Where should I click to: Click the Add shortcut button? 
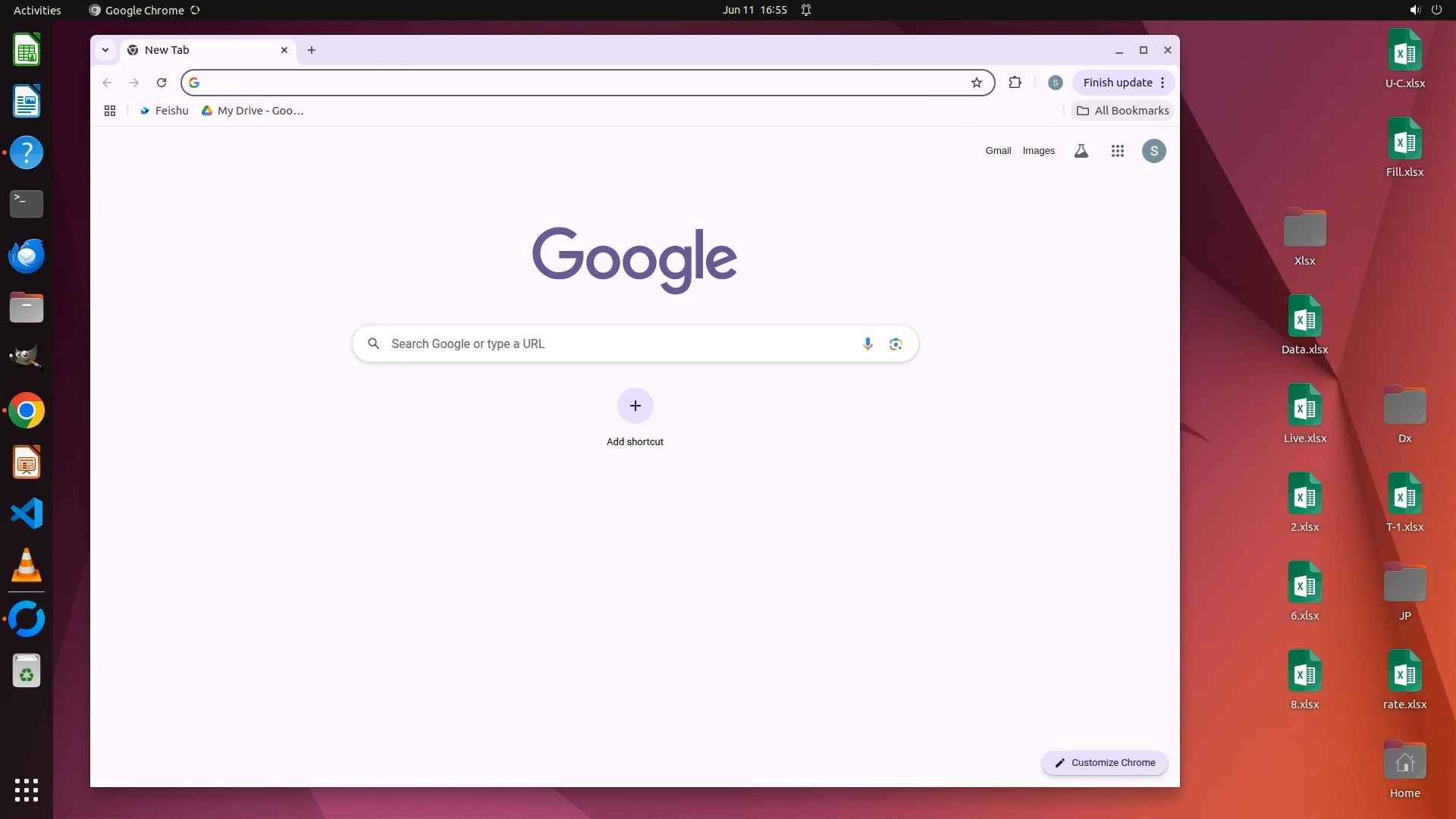click(635, 406)
